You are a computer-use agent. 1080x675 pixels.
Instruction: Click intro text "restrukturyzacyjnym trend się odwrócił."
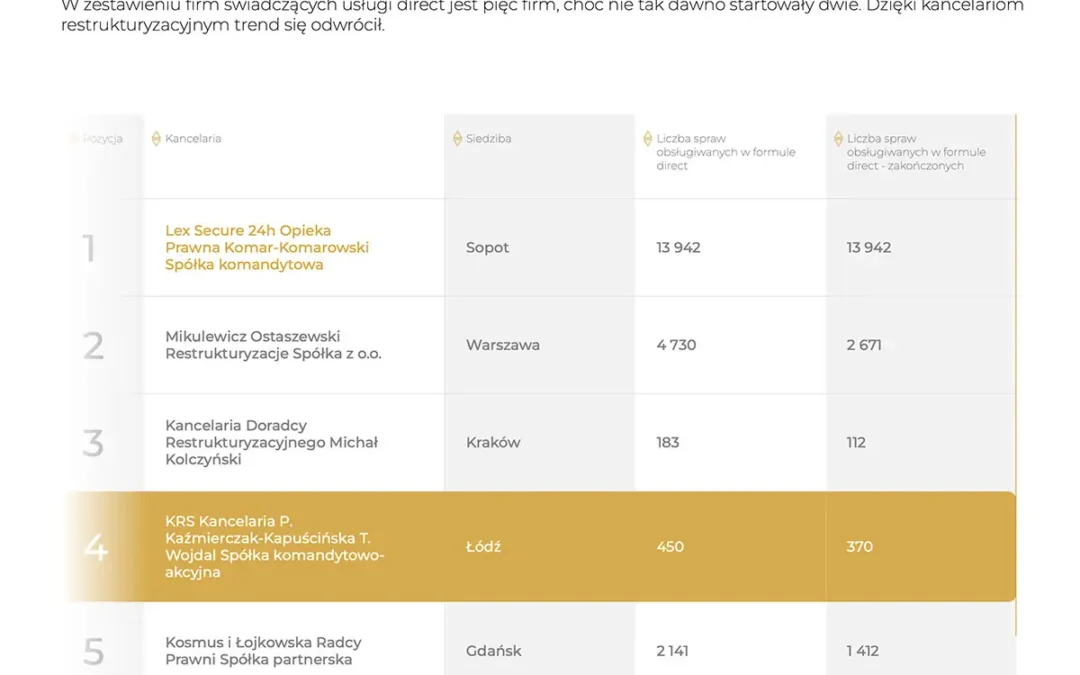click(222, 25)
